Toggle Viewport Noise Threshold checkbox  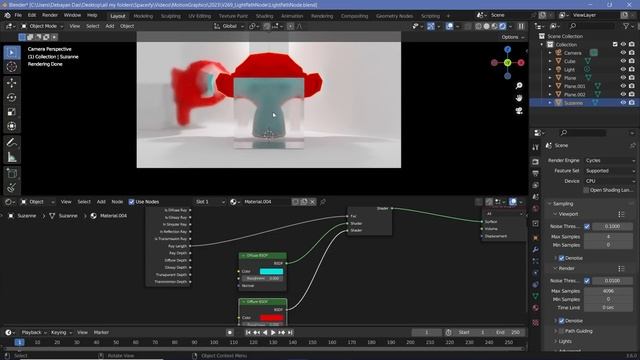coord(587,227)
